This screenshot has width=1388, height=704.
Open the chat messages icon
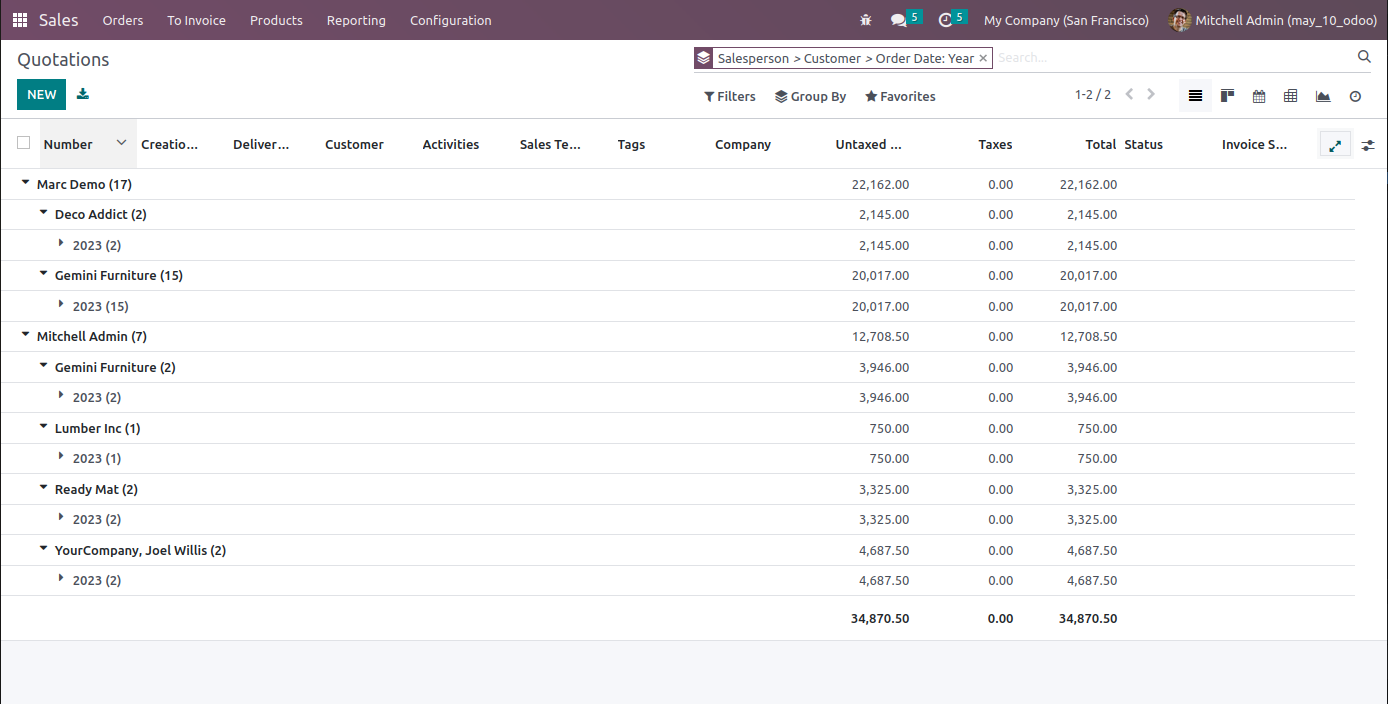pos(899,20)
